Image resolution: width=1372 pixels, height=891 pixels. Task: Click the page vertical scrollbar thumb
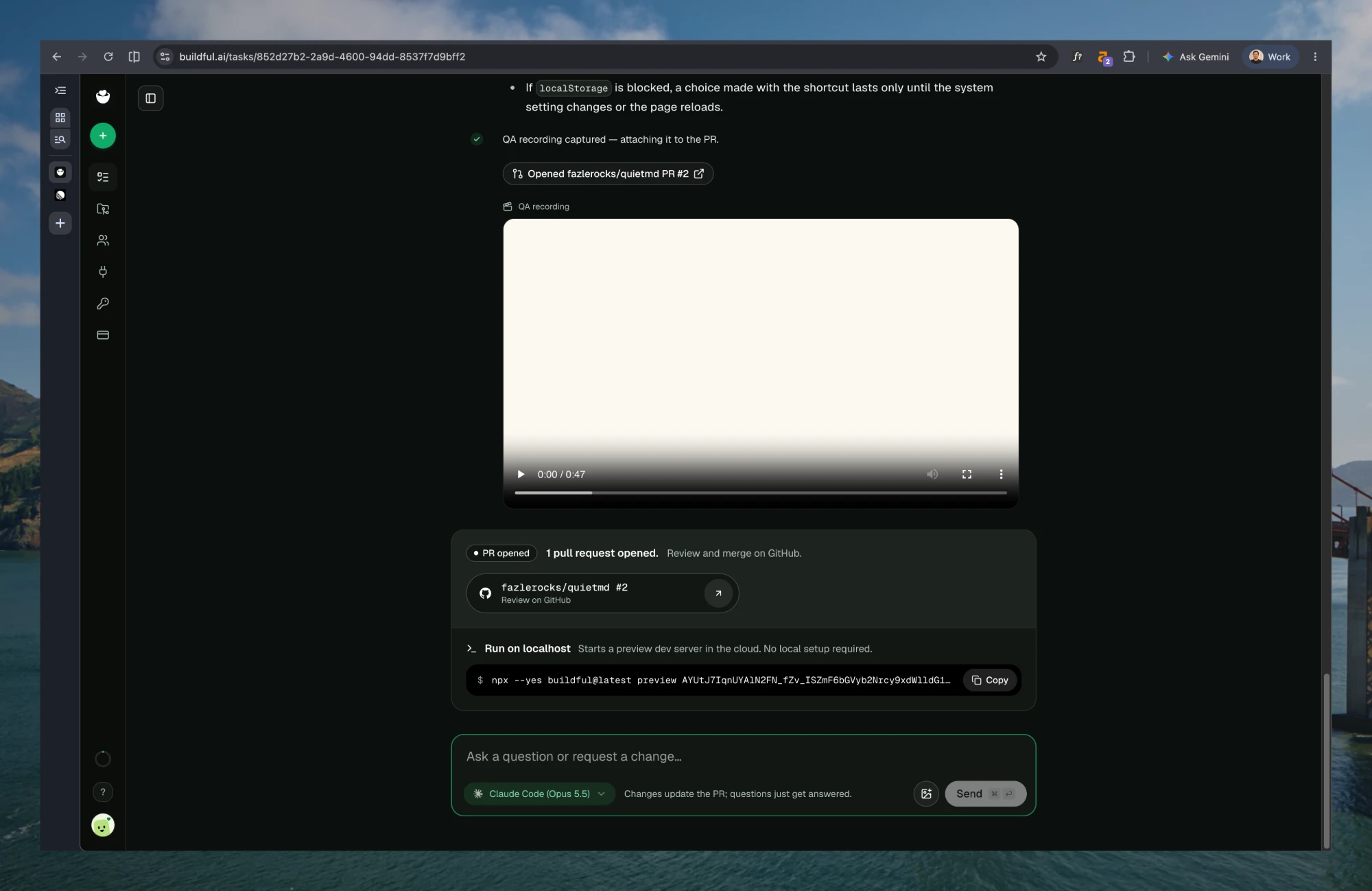tap(1326, 760)
